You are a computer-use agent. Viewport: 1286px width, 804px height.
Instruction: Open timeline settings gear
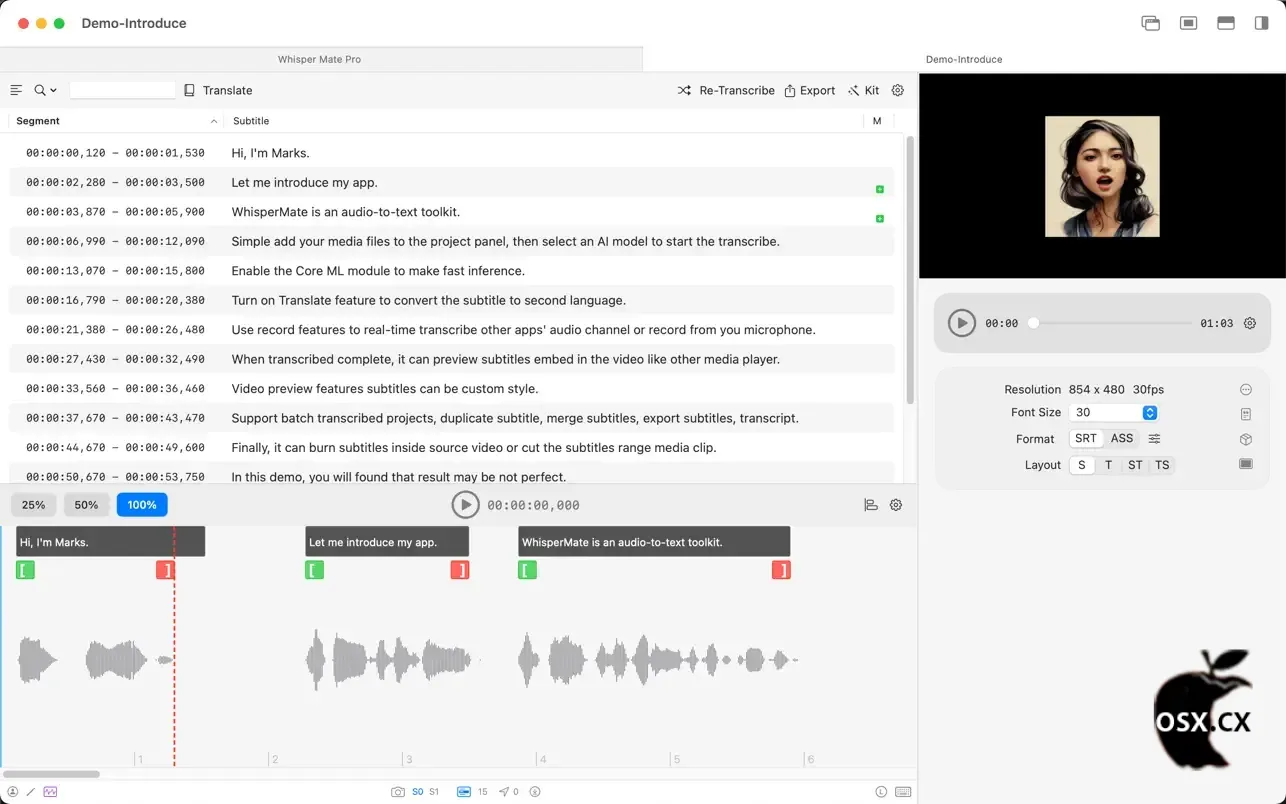[x=896, y=505]
